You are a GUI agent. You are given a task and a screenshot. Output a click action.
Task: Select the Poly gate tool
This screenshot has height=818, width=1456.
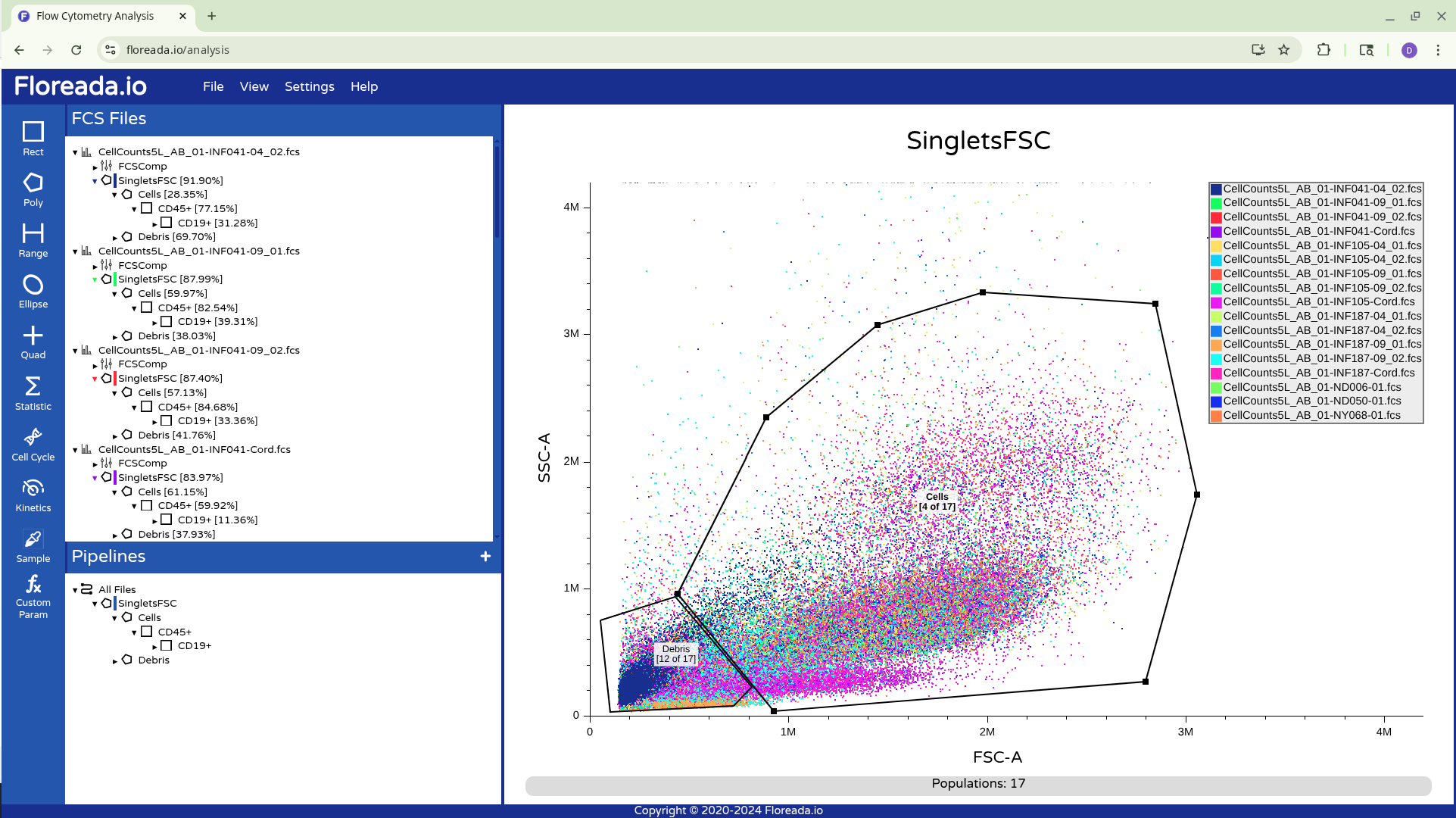point(33,189)
